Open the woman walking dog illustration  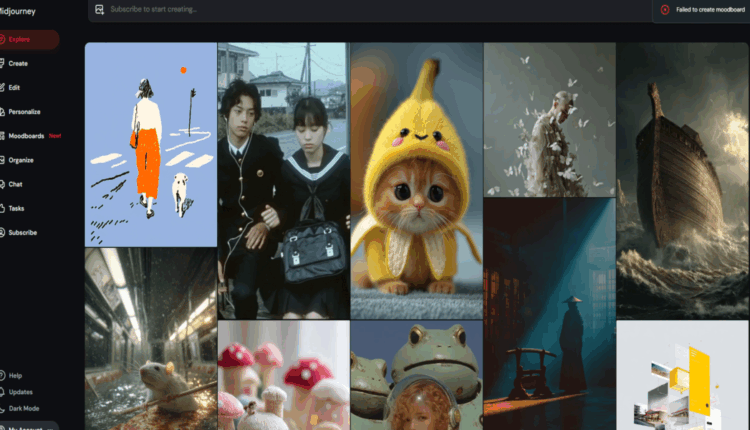pos(150,144)
